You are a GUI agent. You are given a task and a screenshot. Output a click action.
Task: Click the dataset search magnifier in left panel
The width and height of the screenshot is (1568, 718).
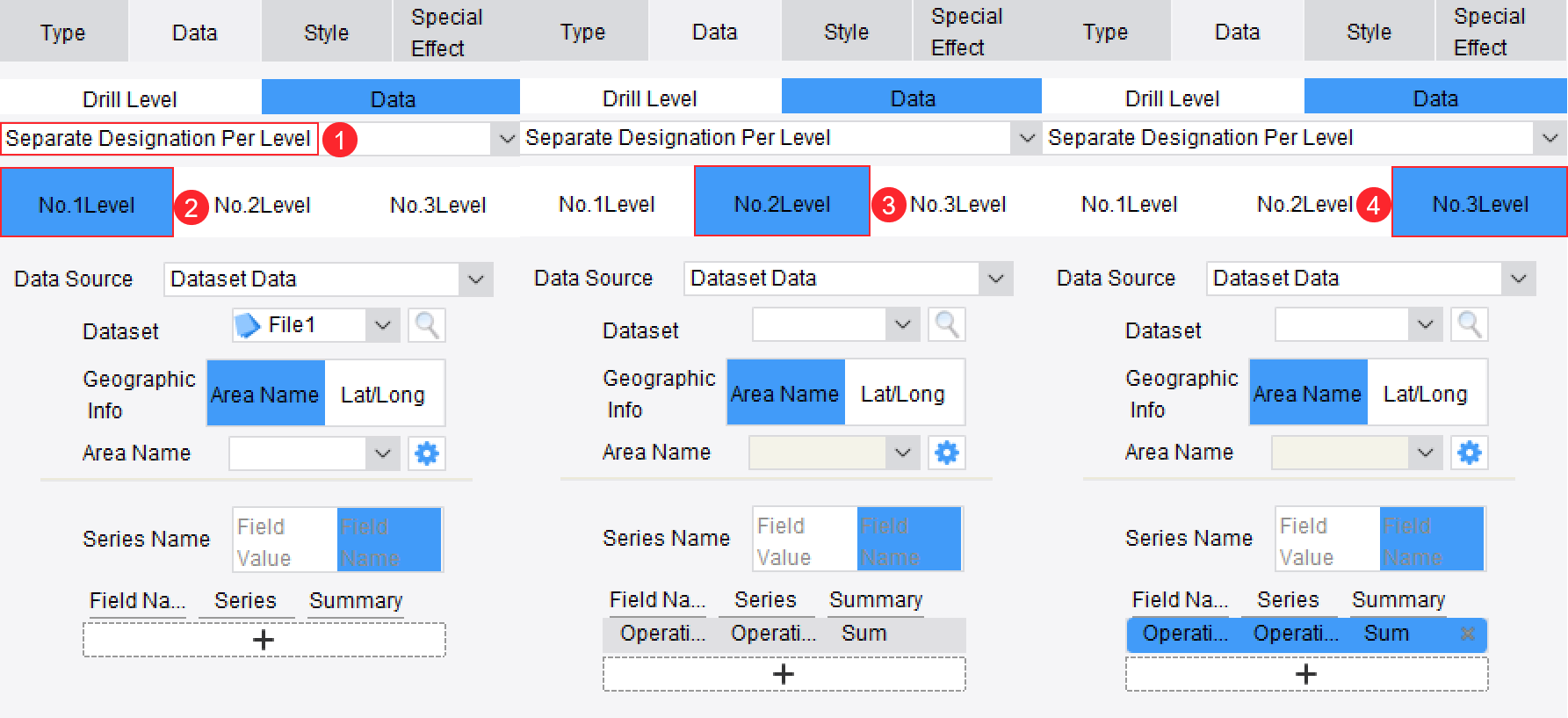427,325
